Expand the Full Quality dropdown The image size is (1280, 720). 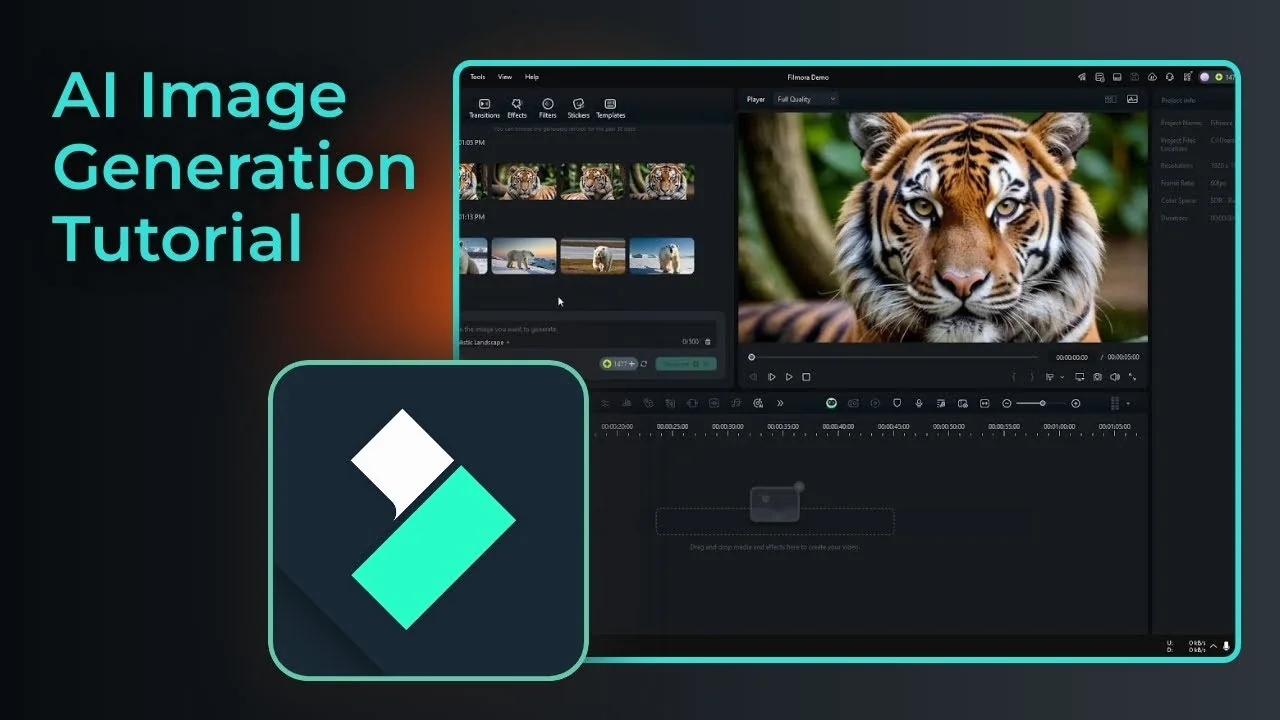[806, 99]
